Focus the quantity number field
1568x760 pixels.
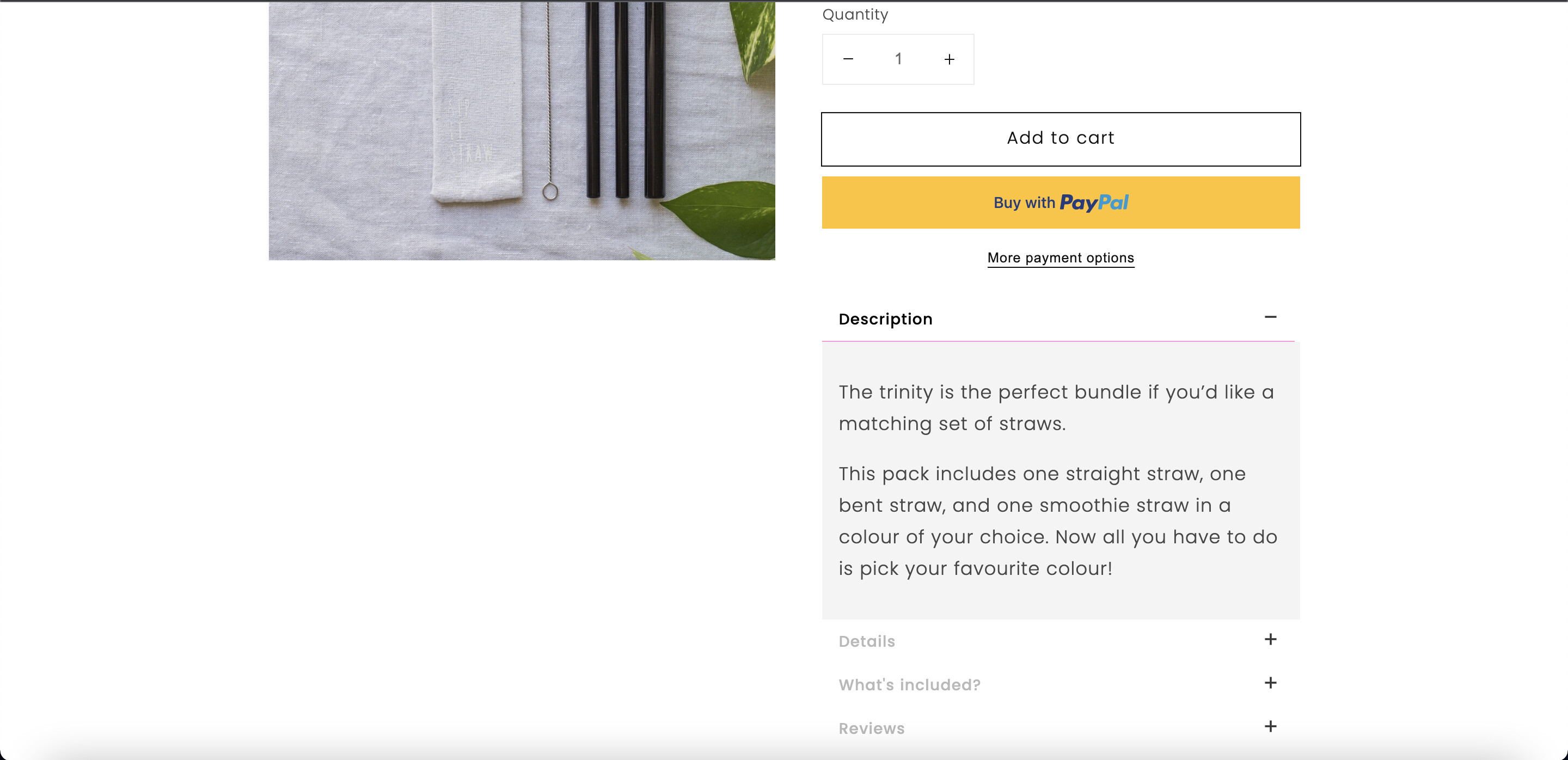click(898, 59)
